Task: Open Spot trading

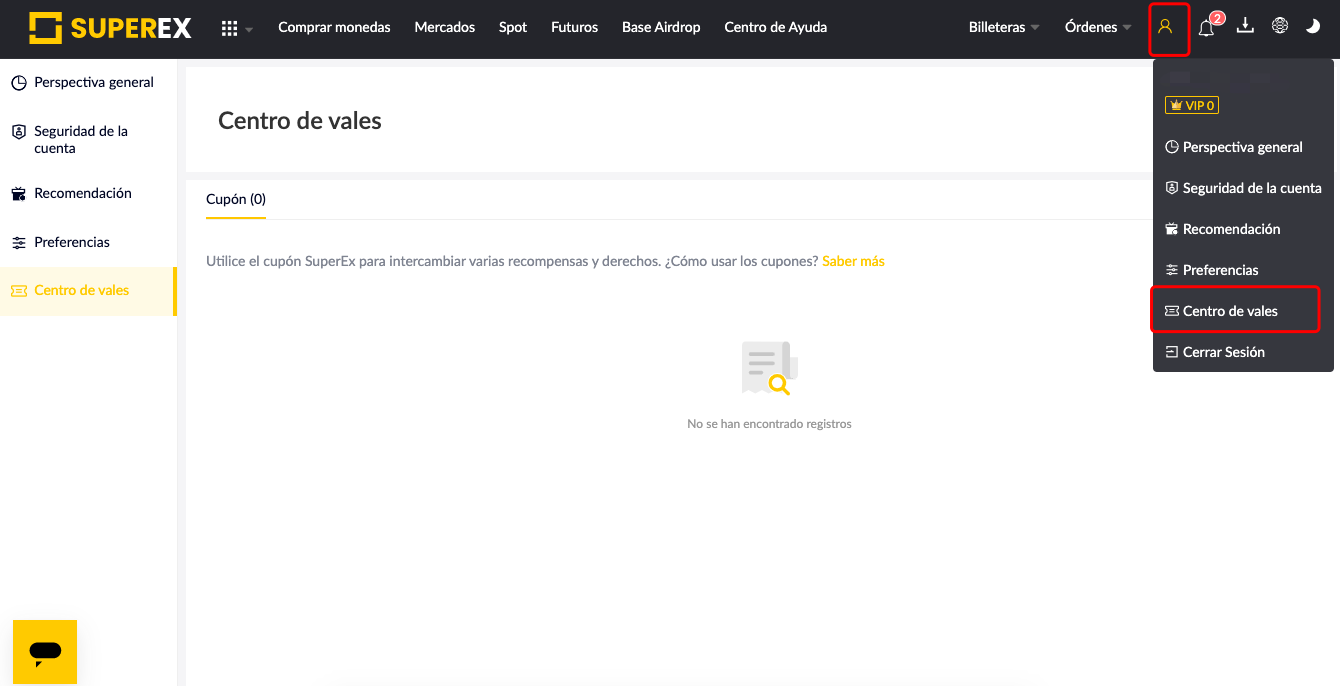Action: 513,27
